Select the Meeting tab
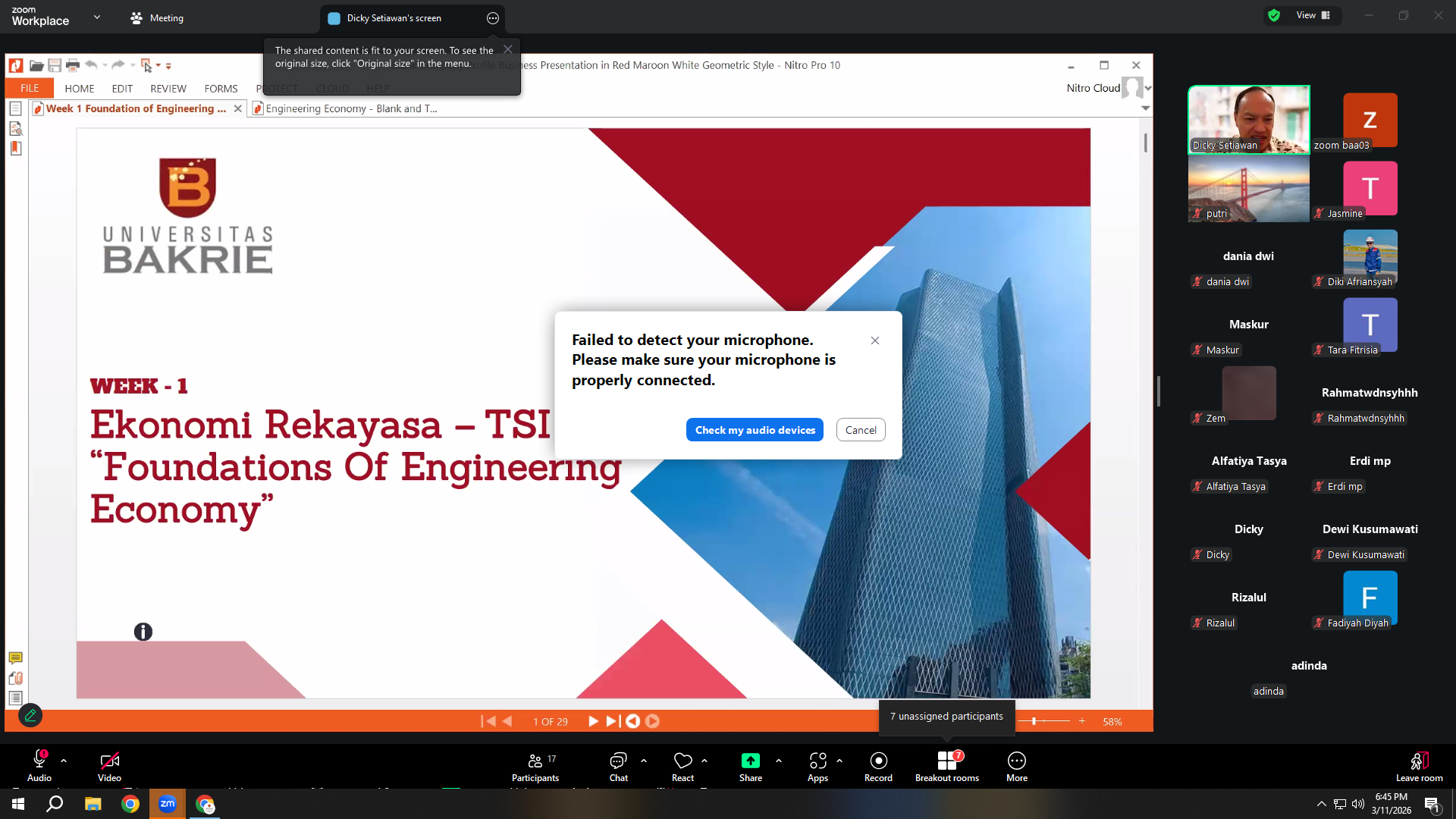Screen dimensions: 1456x819 tap(157, 18)
